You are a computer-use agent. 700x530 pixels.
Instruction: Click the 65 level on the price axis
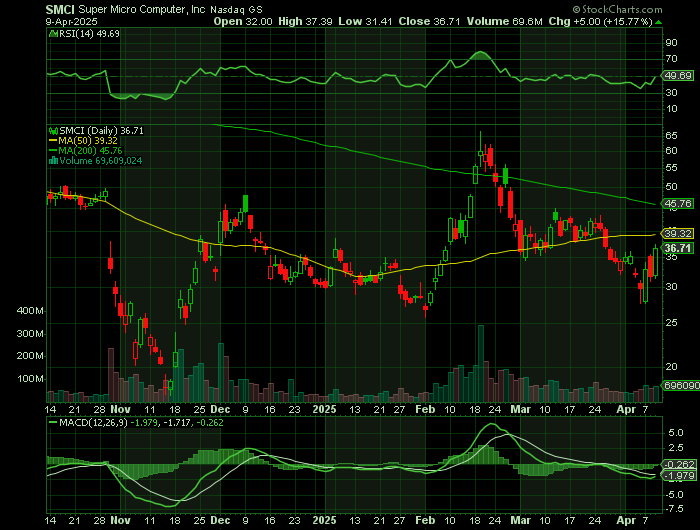click(x=671, y=136)
